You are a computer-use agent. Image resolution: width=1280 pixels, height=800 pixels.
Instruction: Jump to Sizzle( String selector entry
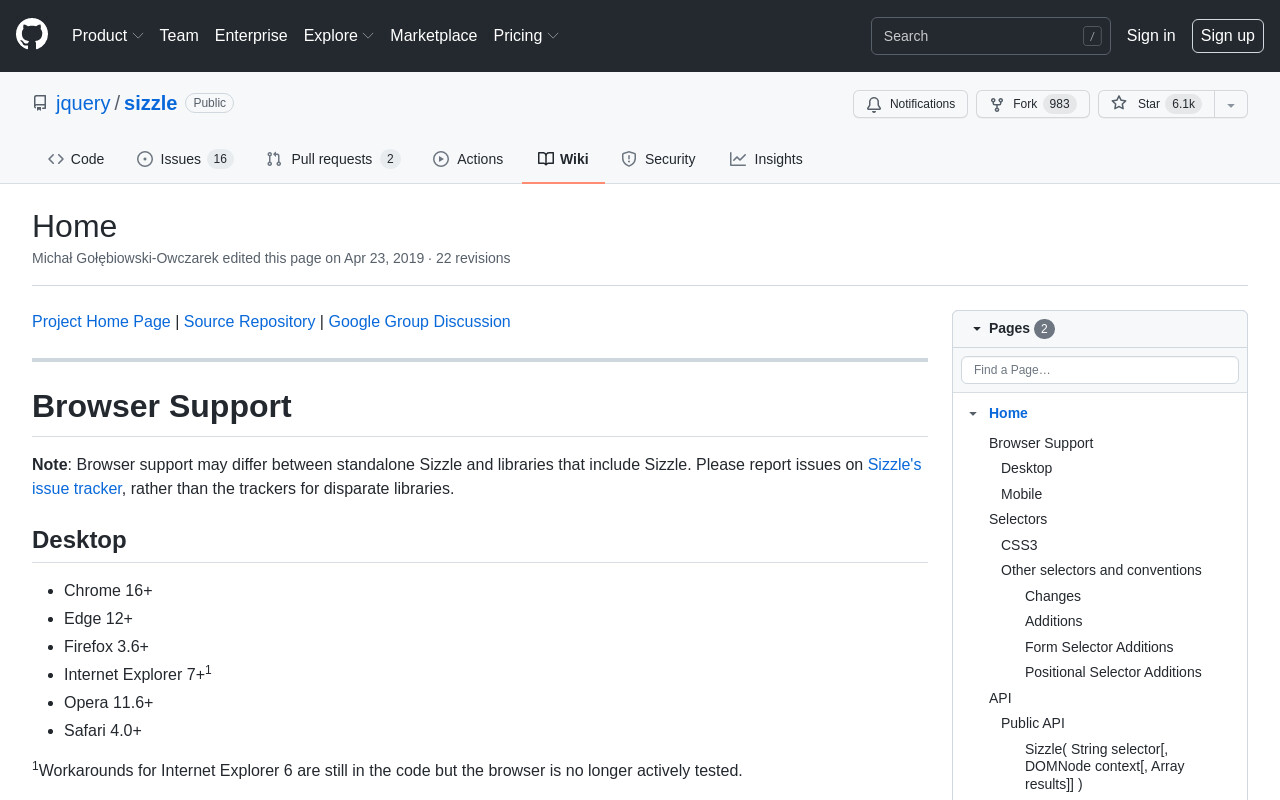[1105, 766]
